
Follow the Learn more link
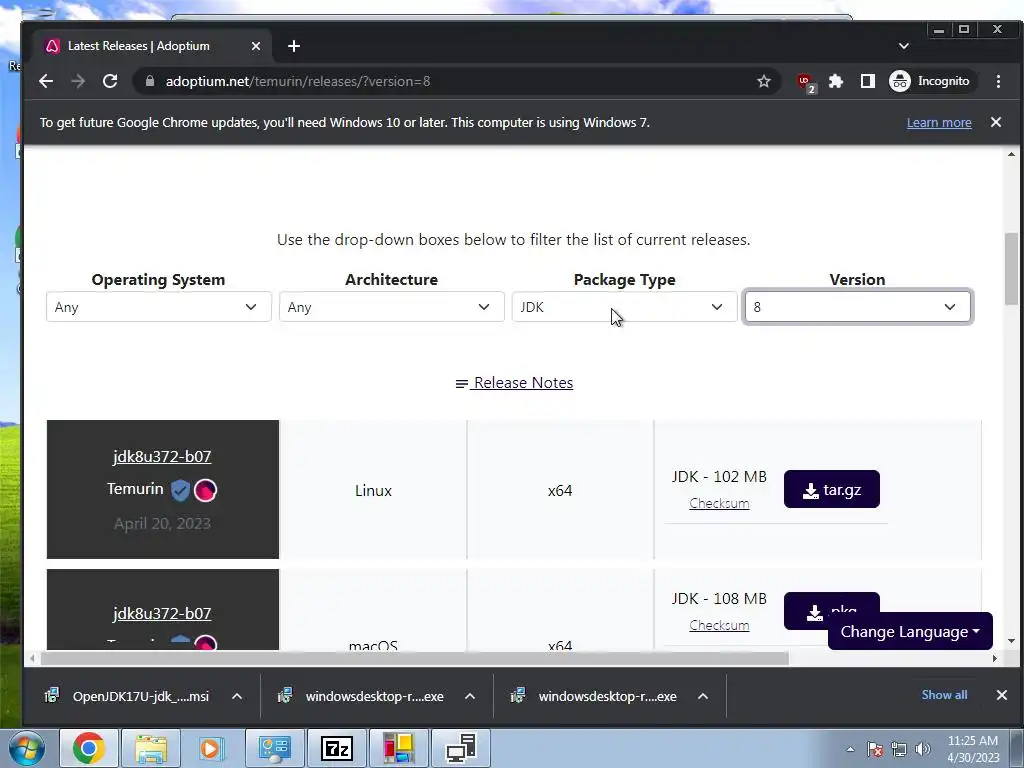[938, 123]
